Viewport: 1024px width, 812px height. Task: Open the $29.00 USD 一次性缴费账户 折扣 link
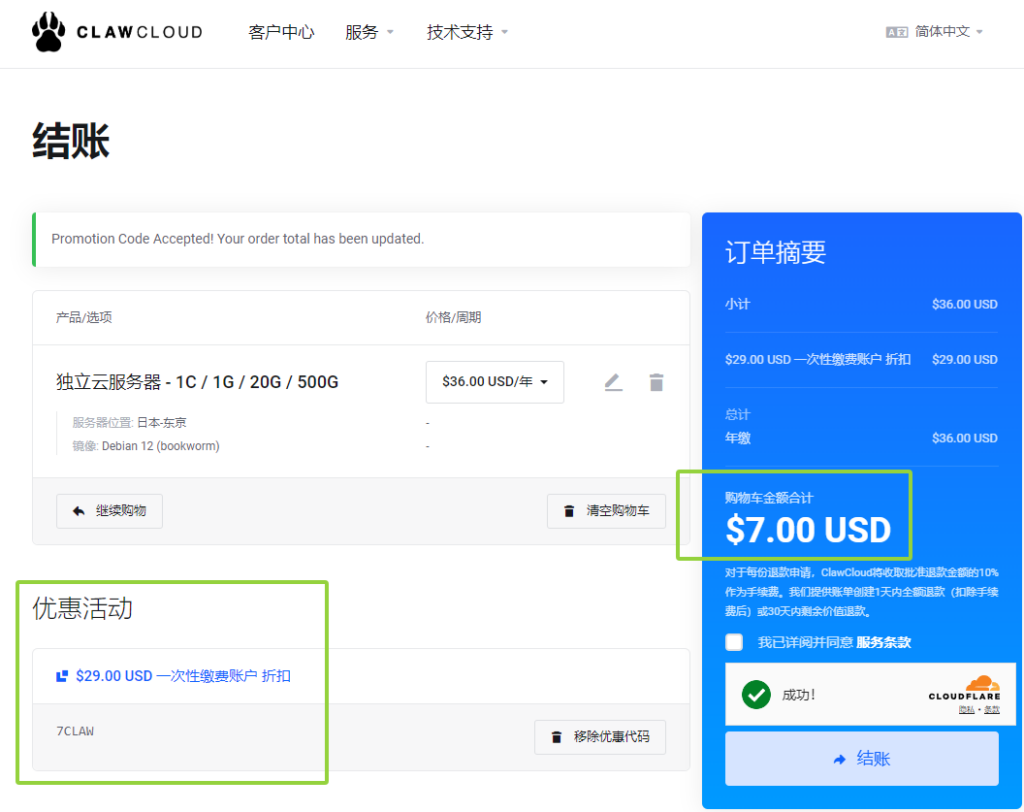pyautogui.click(x=183, y=676)
